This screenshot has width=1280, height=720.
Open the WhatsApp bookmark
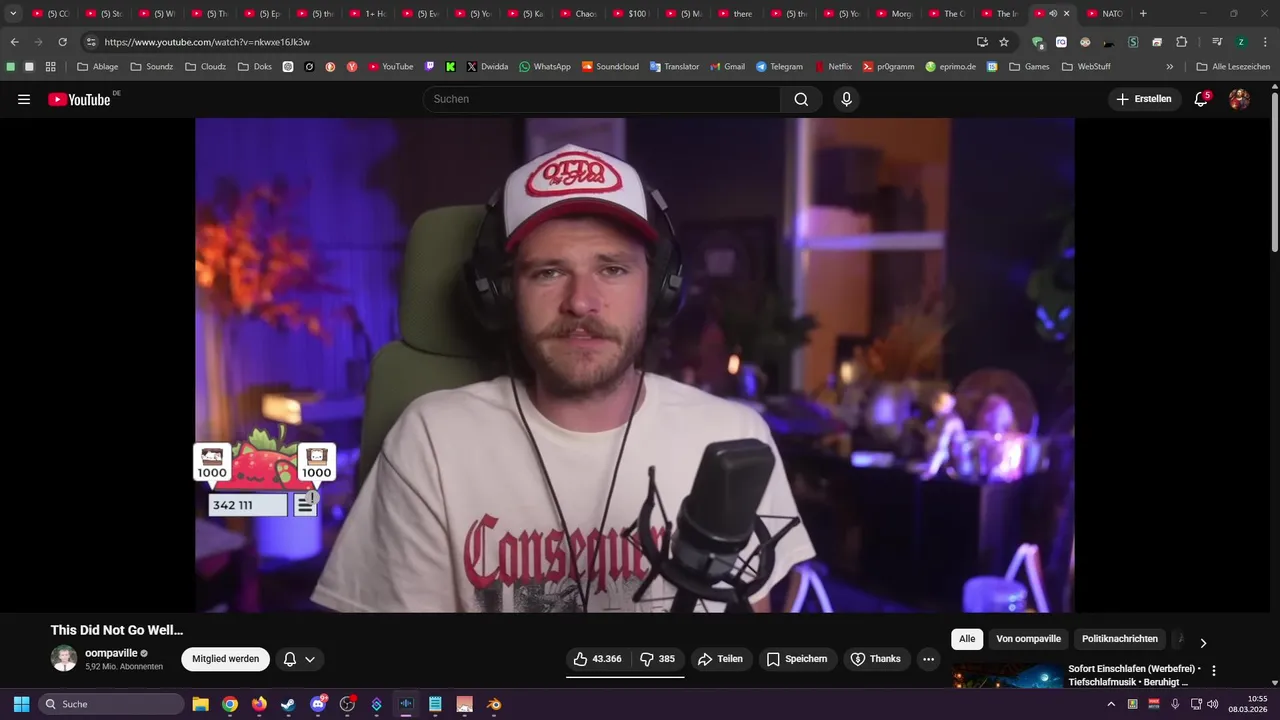[544, 67]
